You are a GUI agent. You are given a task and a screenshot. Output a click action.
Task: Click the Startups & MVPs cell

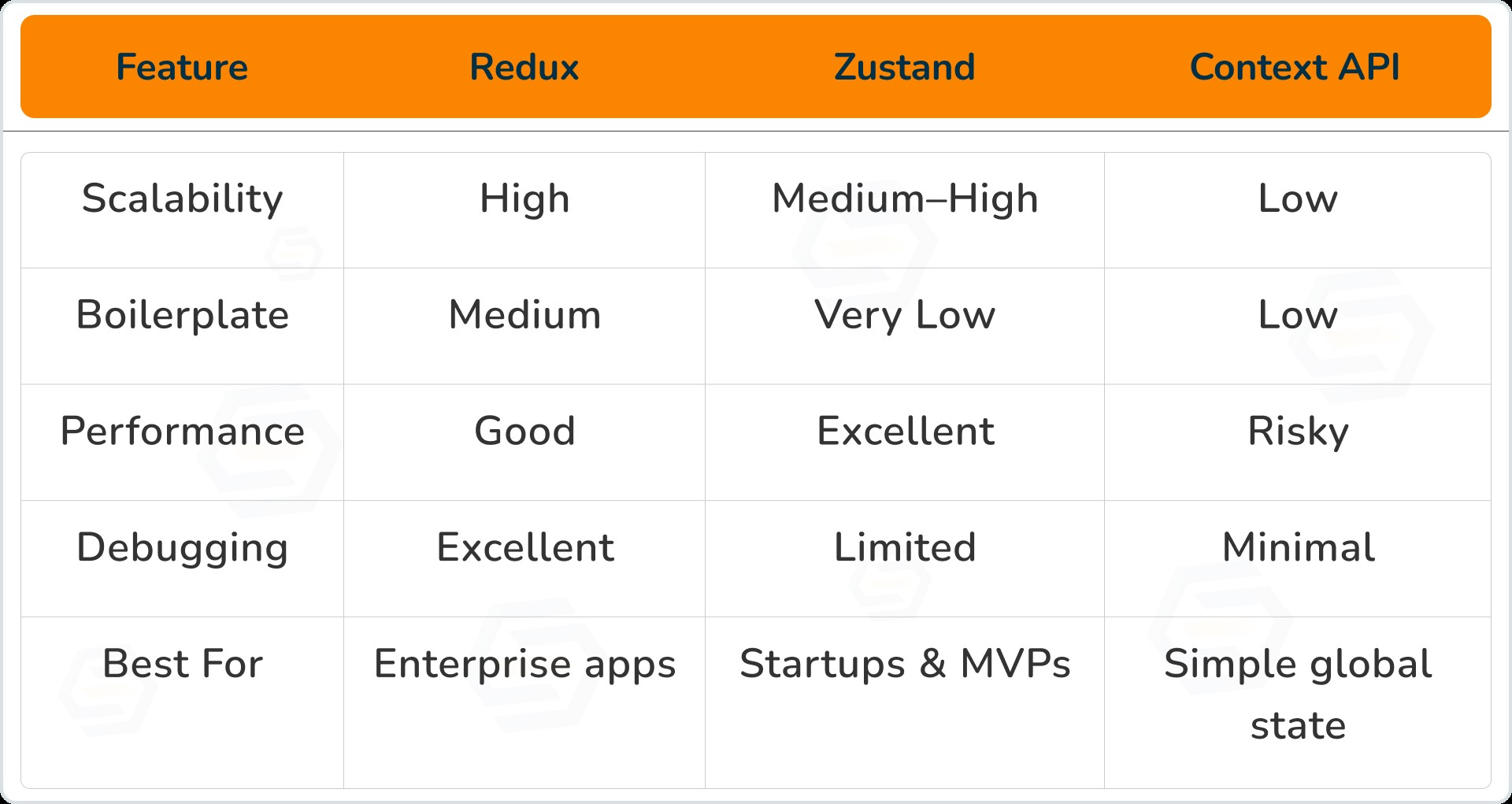pyautogui.click(x=904, y=664)
